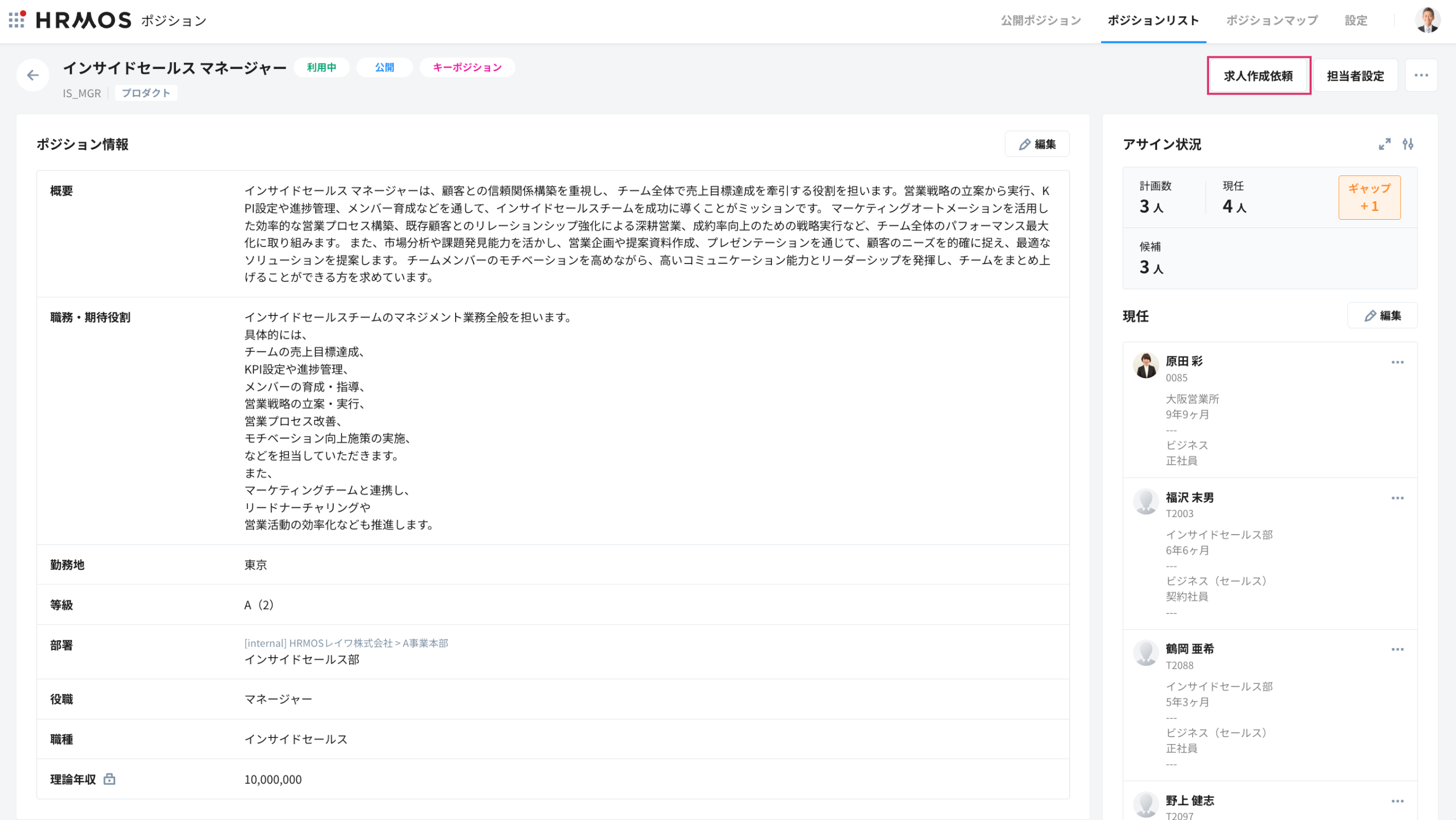Open options menu for 福沢 末男
The height and width of the screenshot is (820, 1456).
tap(1397, 498)
